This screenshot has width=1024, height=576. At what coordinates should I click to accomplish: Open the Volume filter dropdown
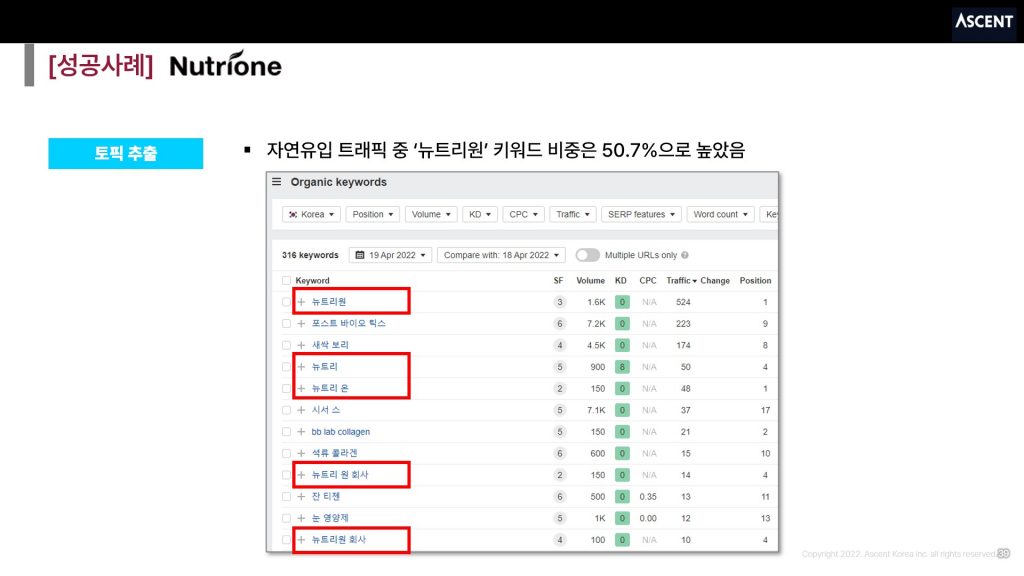[431, 214]
